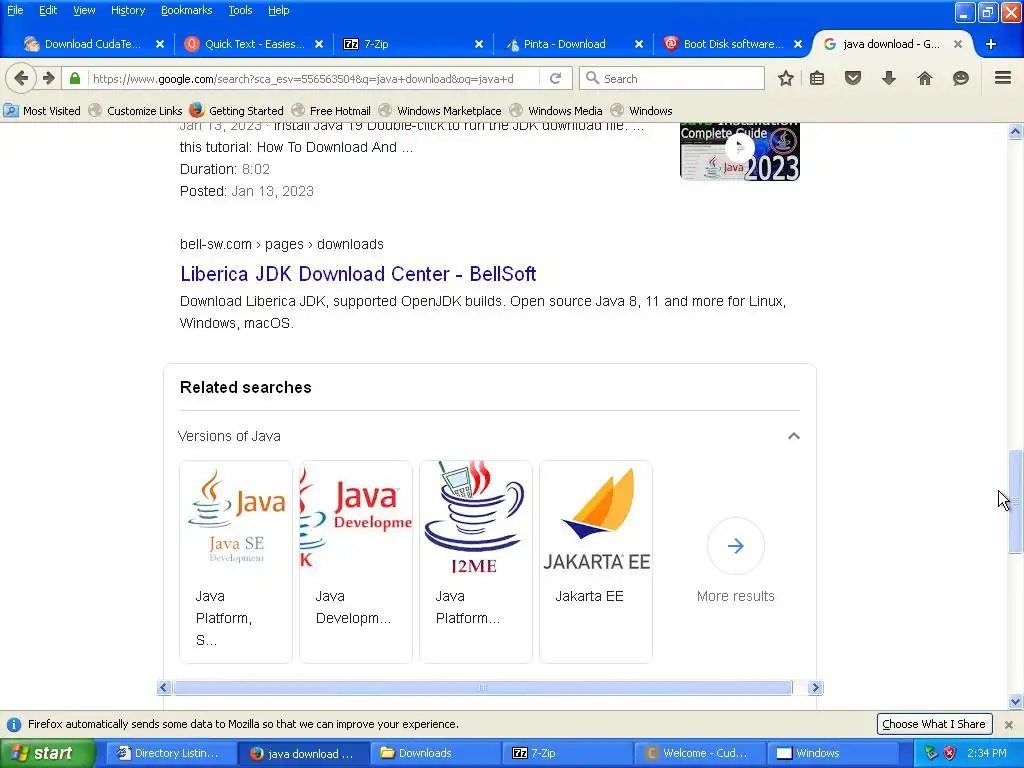Viewport: 1024px width, 768px height.
Task: Click the green padlock site identity icon
Action: [75, 78]
